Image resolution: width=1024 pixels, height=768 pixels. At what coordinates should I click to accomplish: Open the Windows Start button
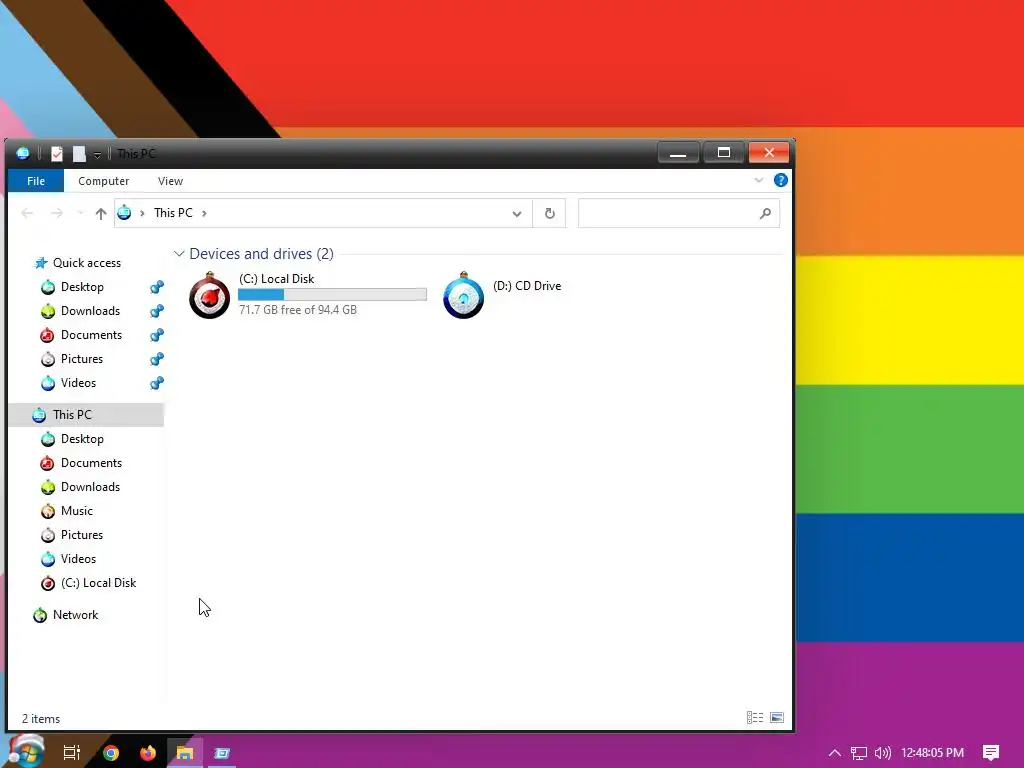[26, 752]
